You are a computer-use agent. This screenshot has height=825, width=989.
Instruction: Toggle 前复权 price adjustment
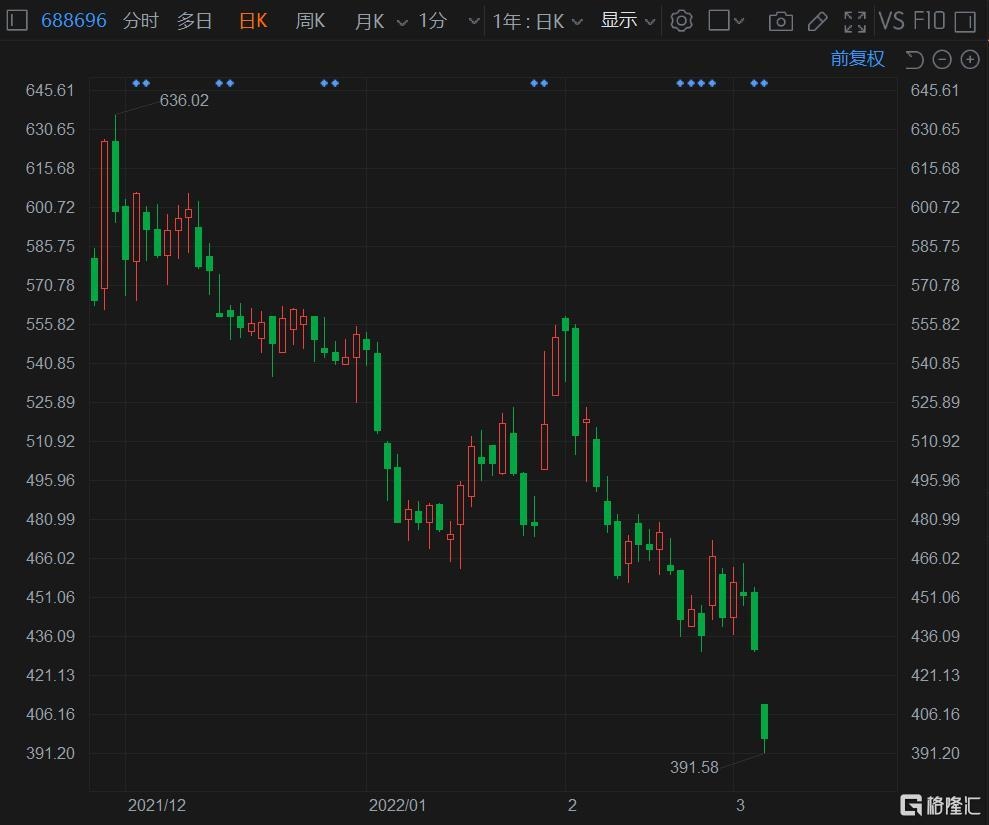(x=857, y=59)
